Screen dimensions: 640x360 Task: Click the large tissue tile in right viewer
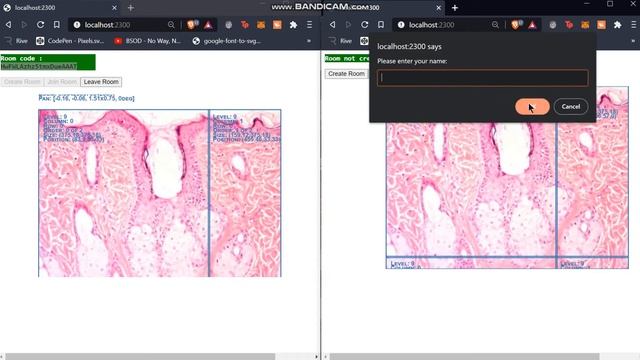[471, 190]
